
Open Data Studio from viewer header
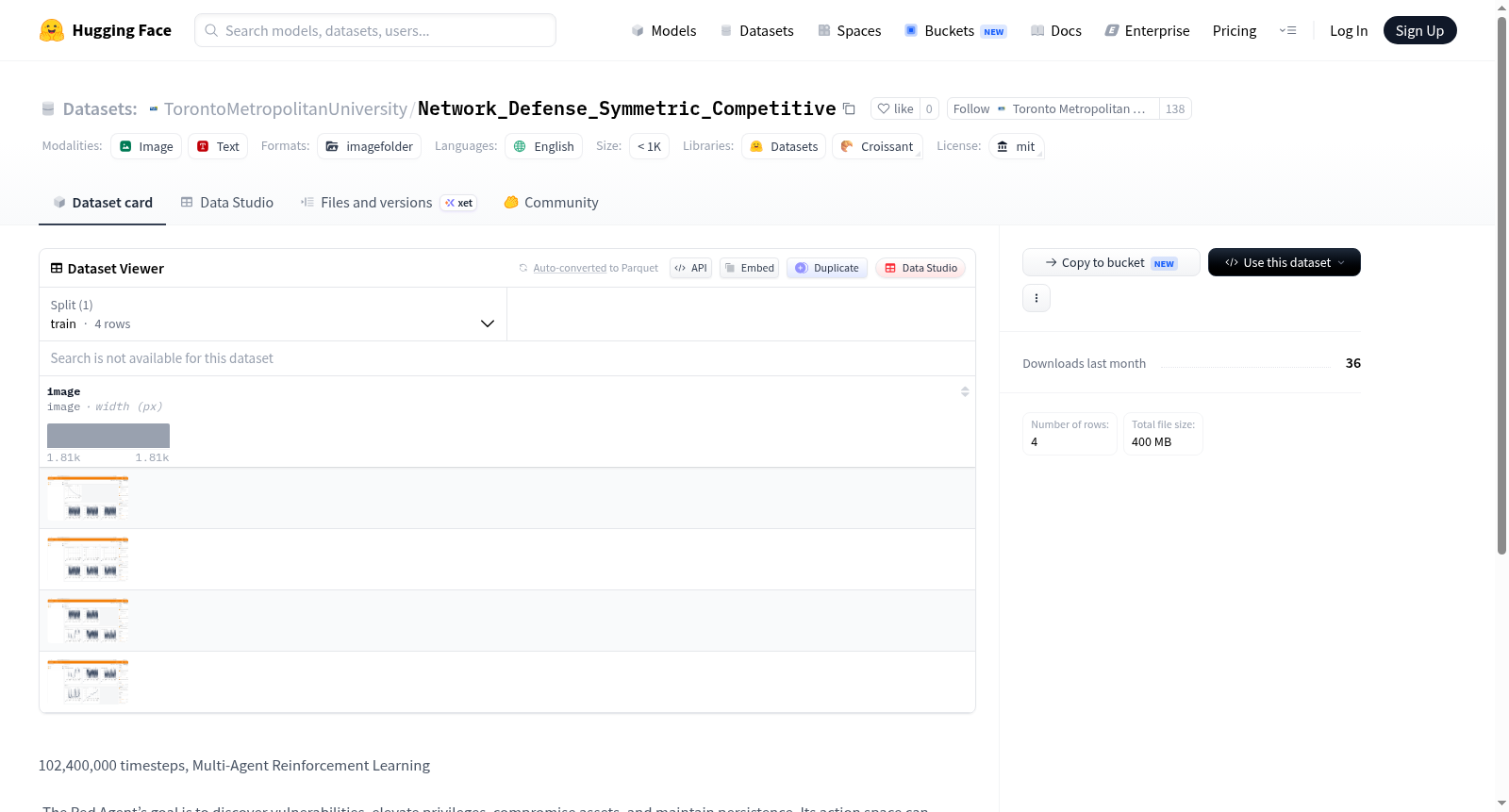point(920,268)
